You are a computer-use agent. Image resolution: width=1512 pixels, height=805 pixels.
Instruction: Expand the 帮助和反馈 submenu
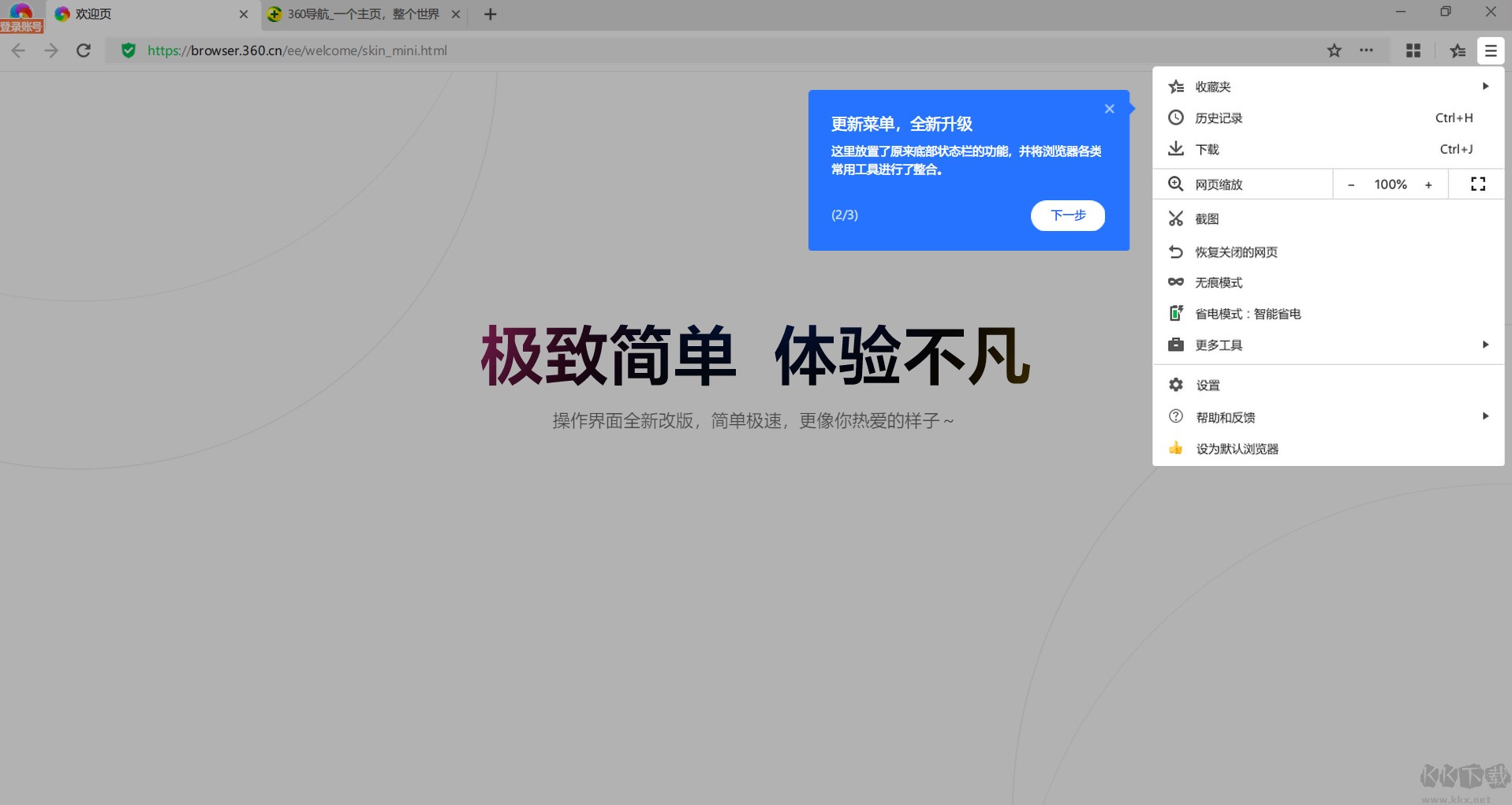click(1485, 416)
